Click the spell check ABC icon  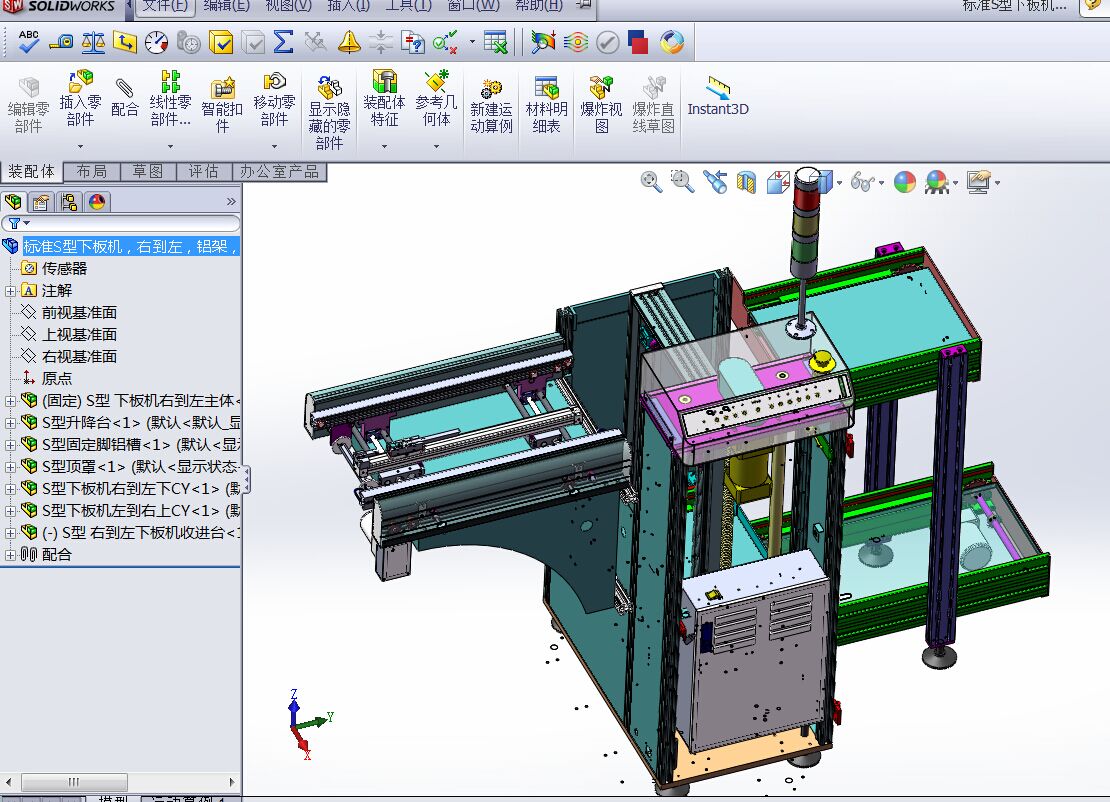(x=29, y=41)
